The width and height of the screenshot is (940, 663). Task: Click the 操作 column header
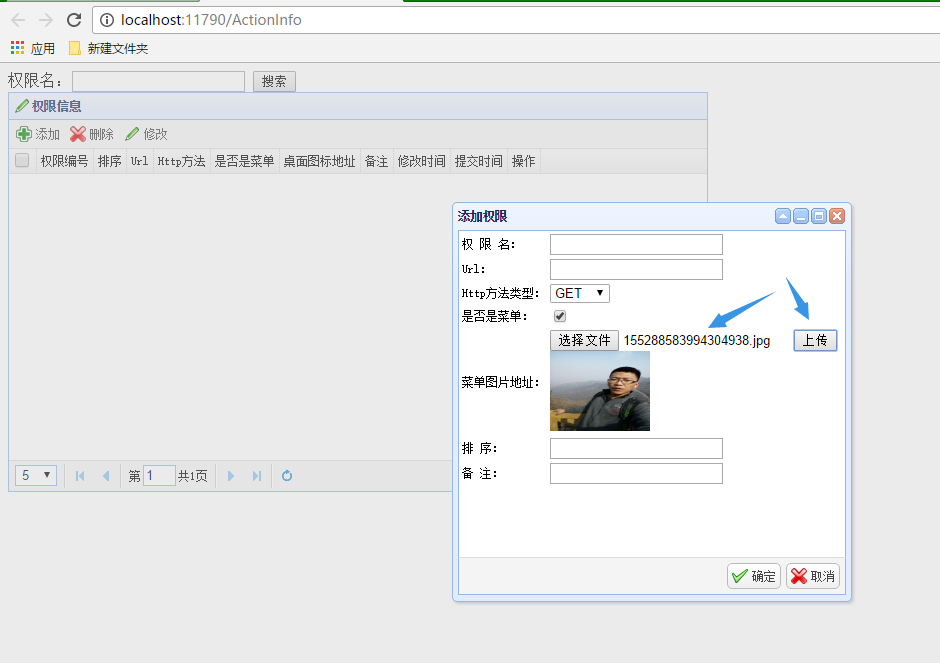tap(523, 161)
